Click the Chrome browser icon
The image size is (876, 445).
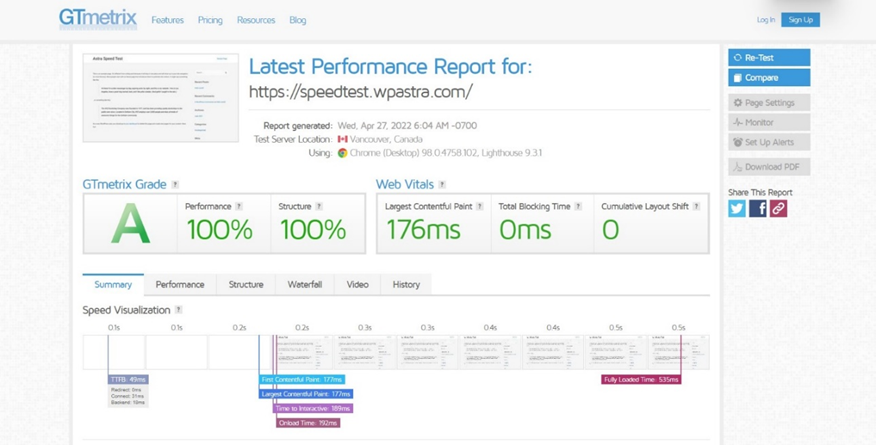click(342, 152)
